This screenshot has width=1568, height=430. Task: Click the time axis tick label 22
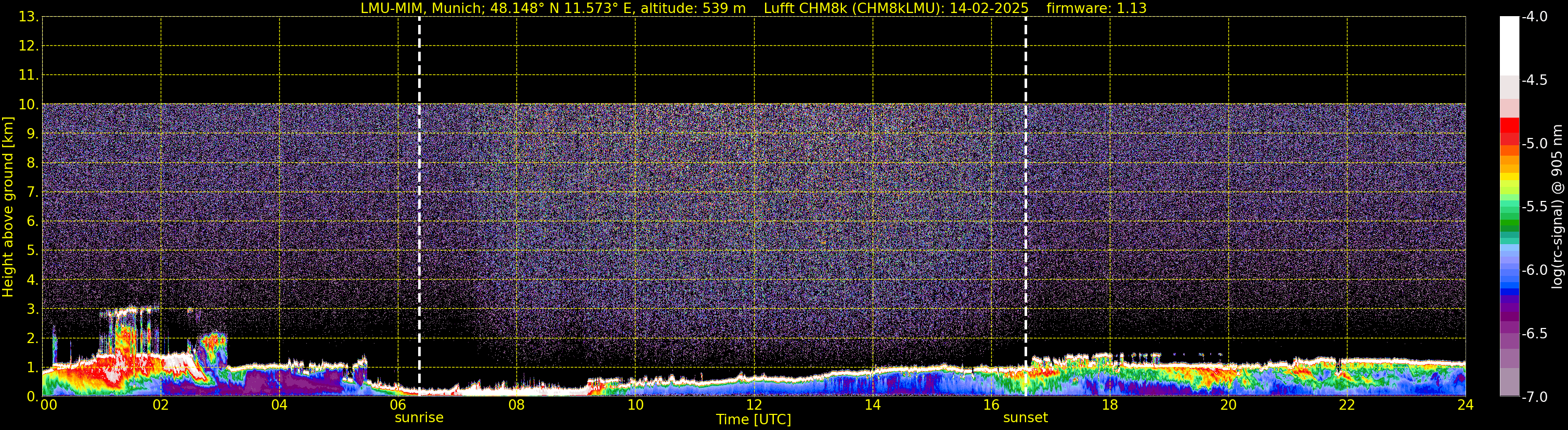(x=1347, y=405)
